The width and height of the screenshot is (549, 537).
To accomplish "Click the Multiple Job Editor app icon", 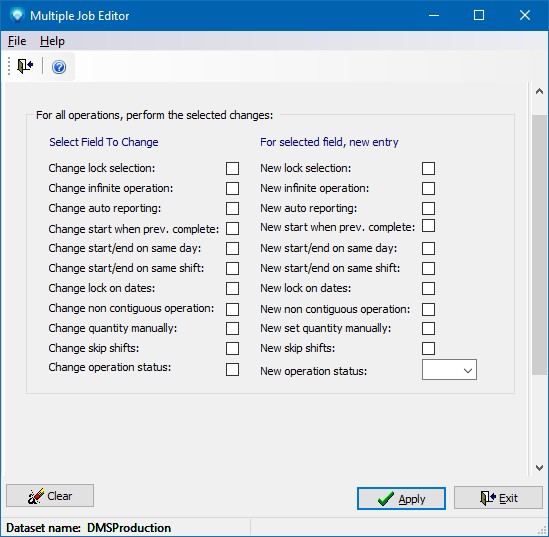I will (x=17, y=15).
